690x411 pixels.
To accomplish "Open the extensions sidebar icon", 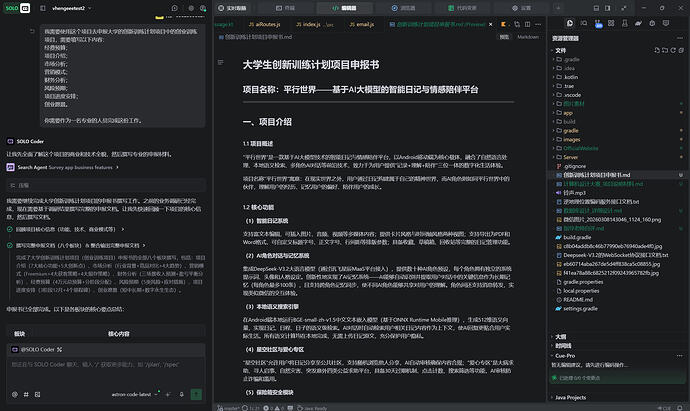I will [x=611, y=23].
